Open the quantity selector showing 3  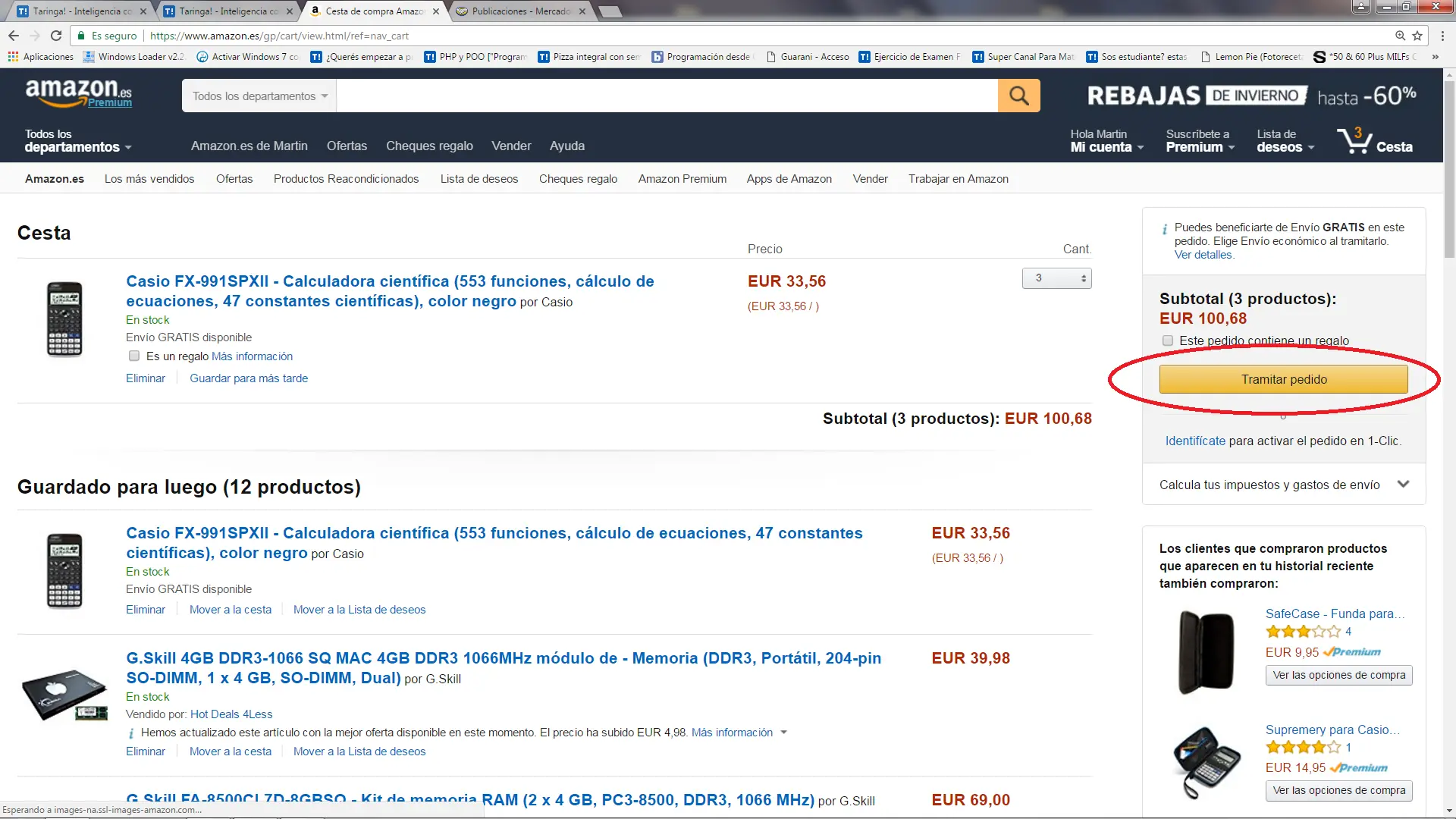[1056, 278]
